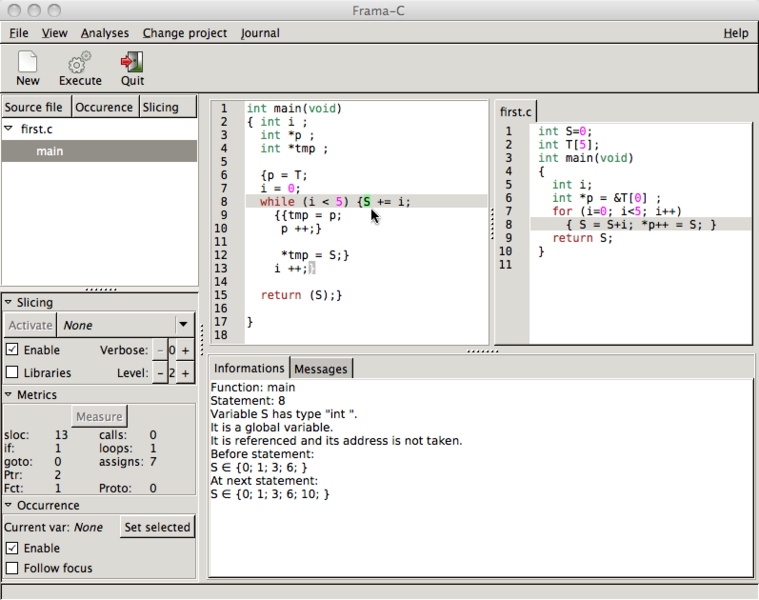759x600 pixels.
Task: Open the slicing None dropdown
Action: [x=126, y=325]
